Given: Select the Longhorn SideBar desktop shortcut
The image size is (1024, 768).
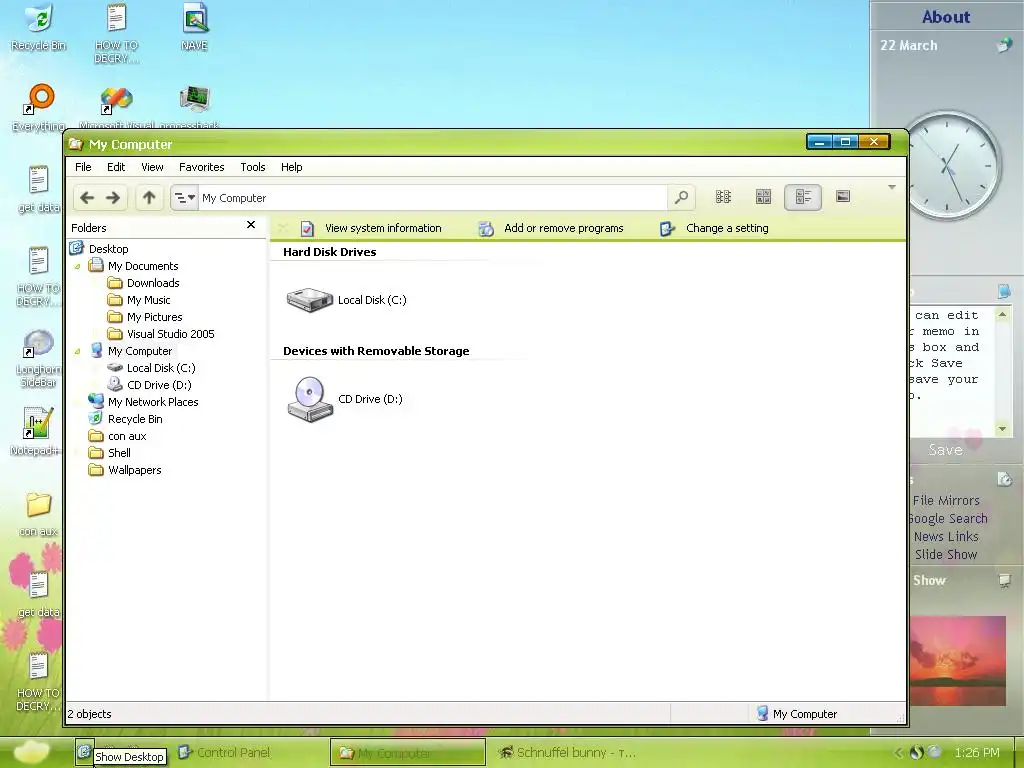Looking at the screenshot, I should coord(39,358).
